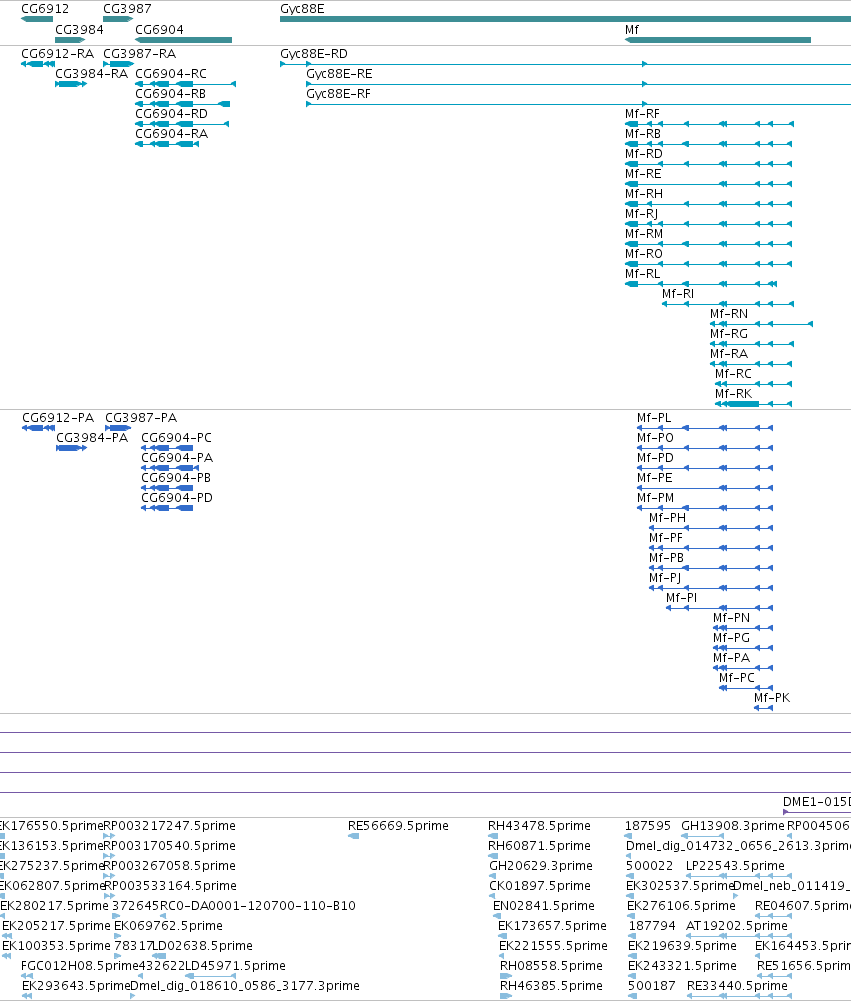Click protein CG6904-PB
This screenshot has height=1001, width=851.
click(x=176, y=478)
